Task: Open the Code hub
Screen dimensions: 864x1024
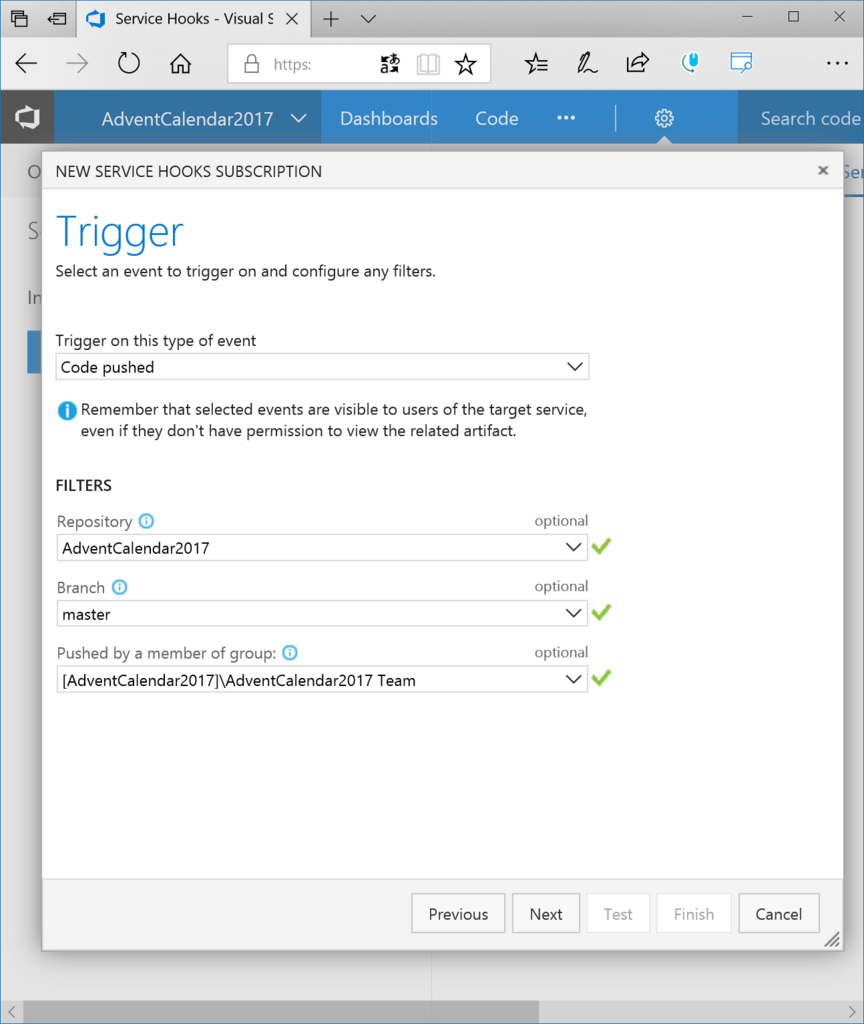Action: pyautogui.click(x=496, y=118)
